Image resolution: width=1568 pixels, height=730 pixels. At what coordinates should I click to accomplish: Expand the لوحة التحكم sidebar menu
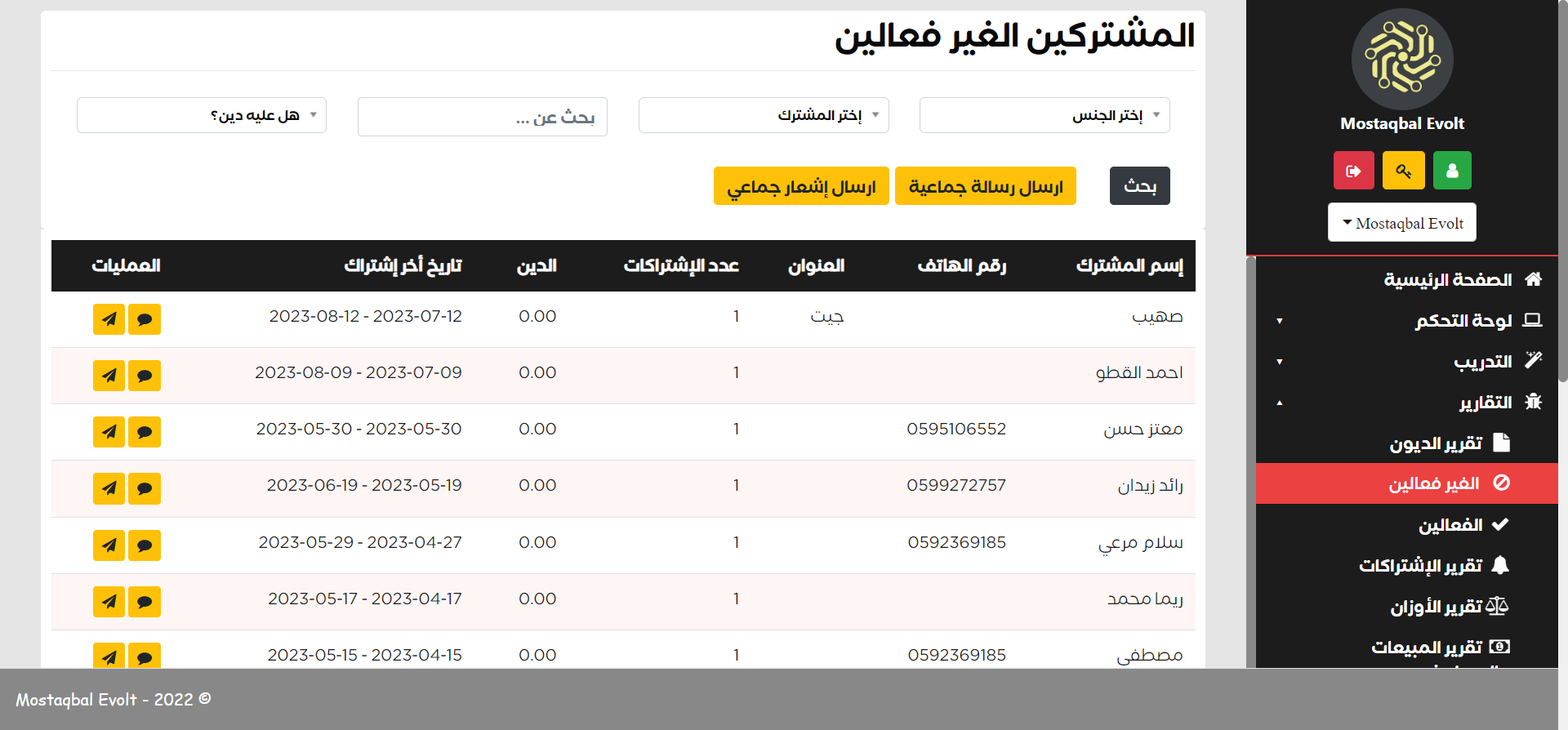pos(1463,321)
